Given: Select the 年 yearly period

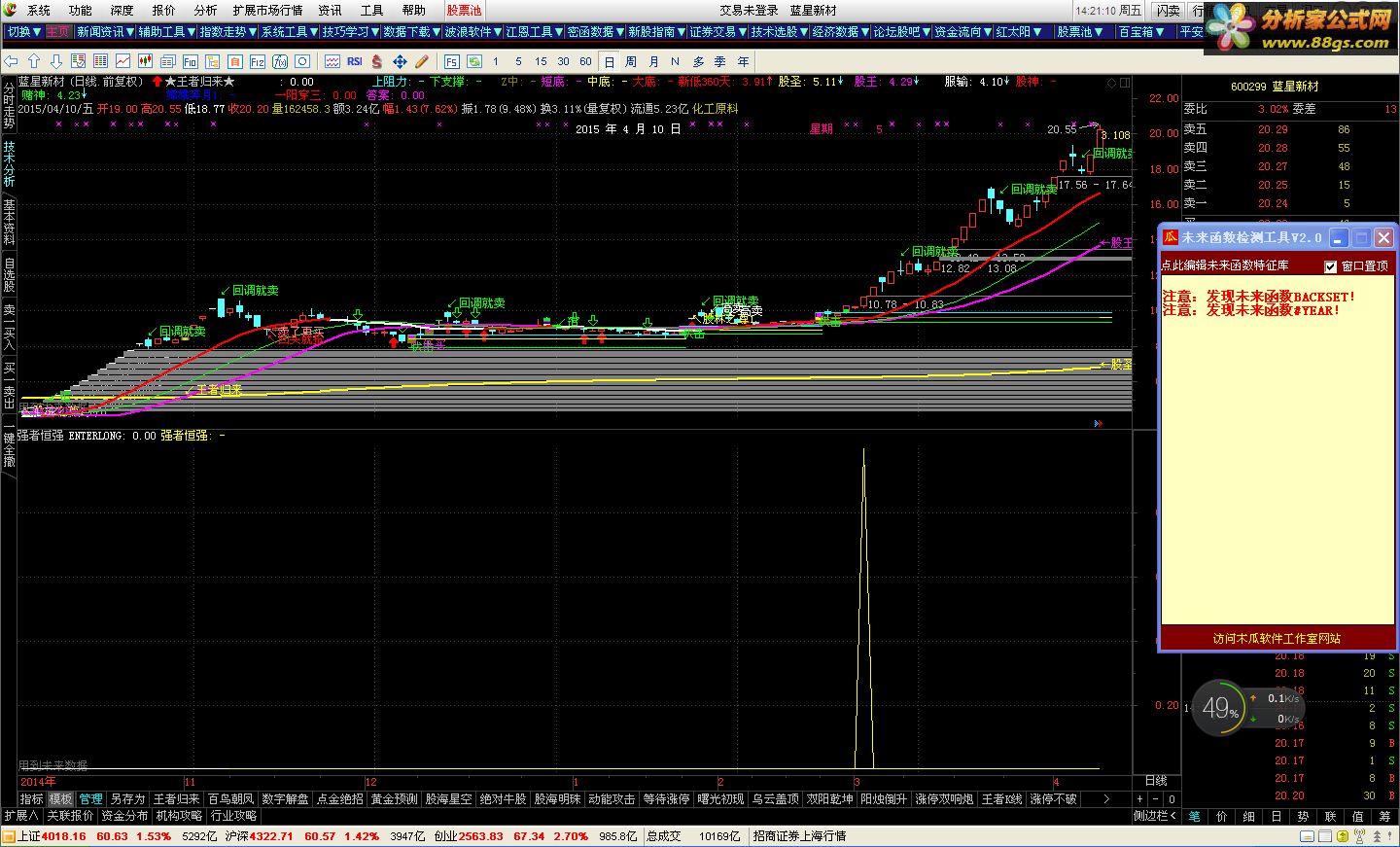Looking at the screenshot, I should click(744, 61).
